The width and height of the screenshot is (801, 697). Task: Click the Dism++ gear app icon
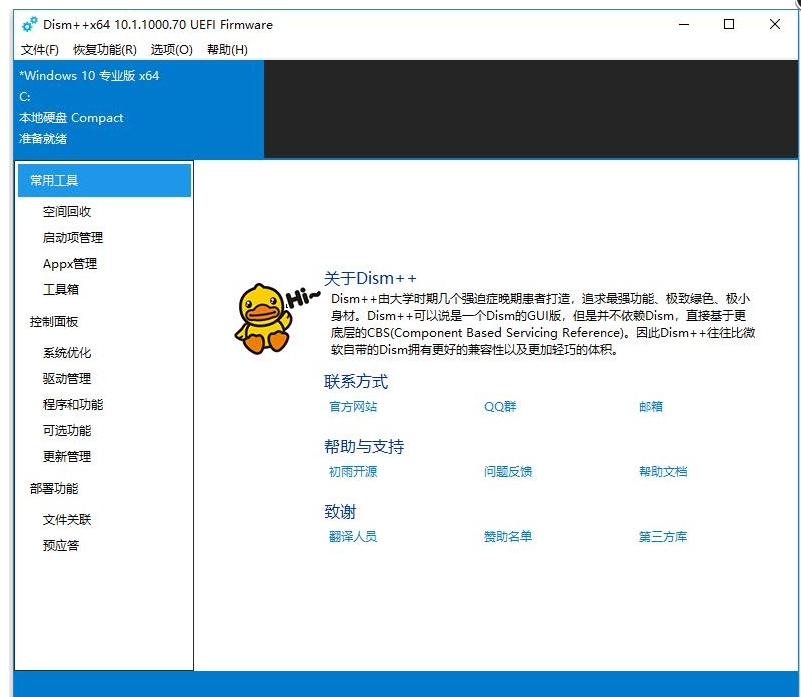pyautogui.click(x=30, y=24)
